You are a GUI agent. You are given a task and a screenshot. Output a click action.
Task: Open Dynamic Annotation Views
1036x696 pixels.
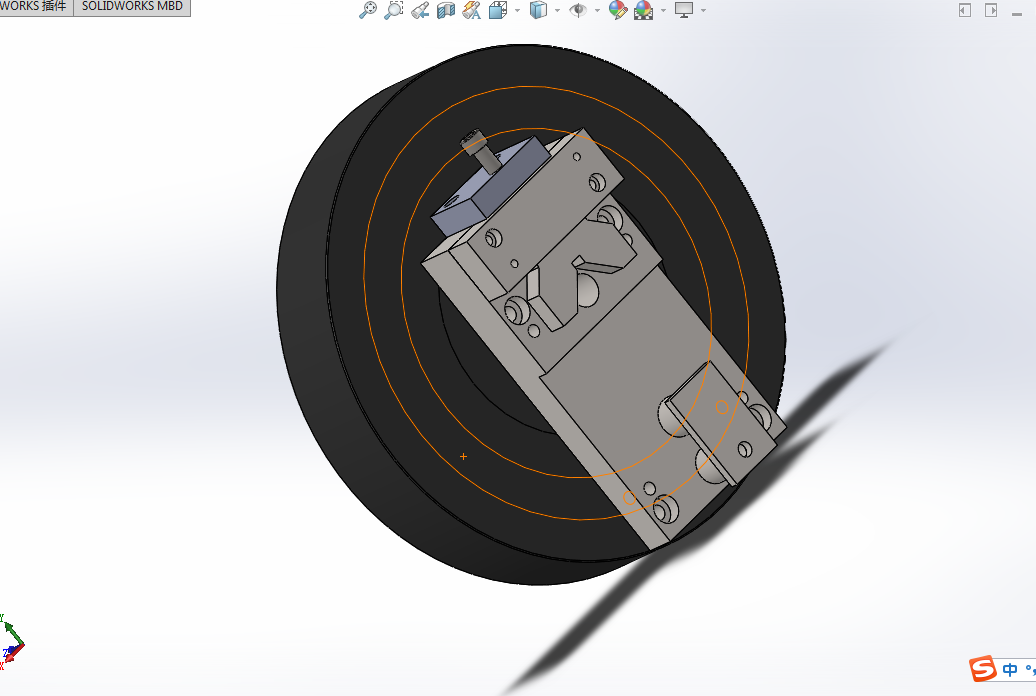tap(472, 10)
